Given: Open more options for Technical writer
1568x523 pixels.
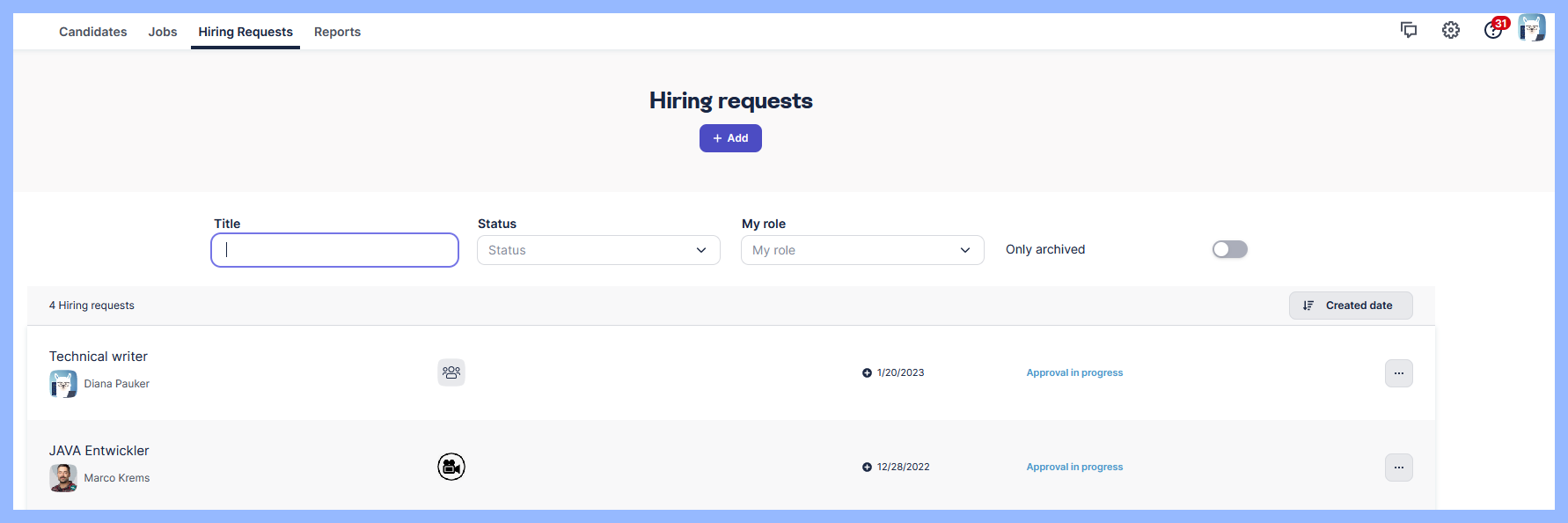Looking at the screenshot, I should click(1398, 373).
